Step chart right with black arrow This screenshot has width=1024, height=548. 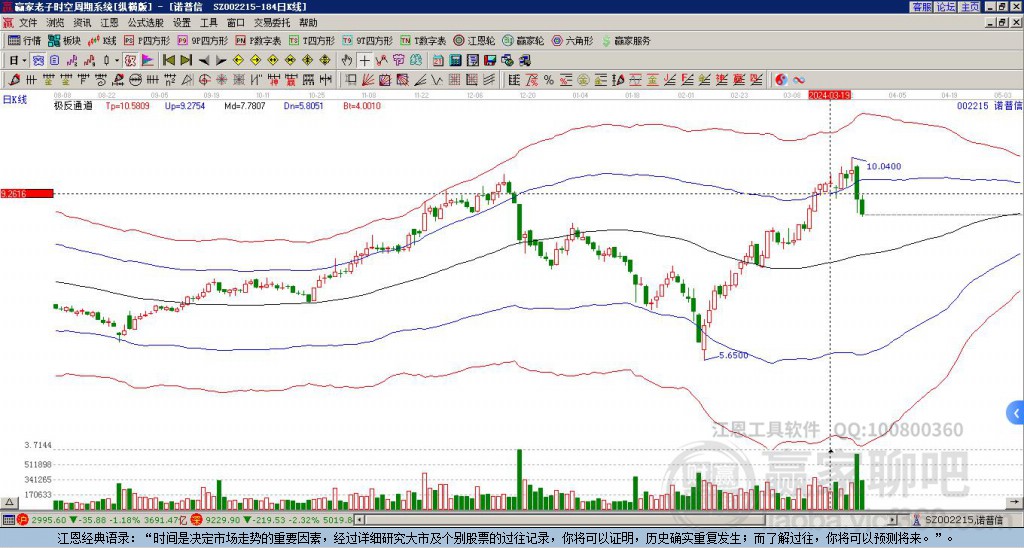click(221, 61)
